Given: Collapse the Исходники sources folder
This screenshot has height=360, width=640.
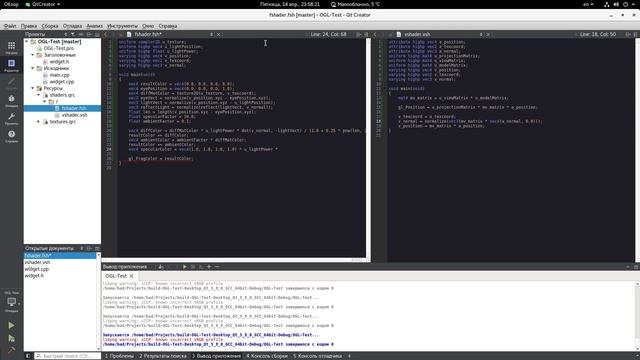Looking at the screenshot, I should 33,68.
